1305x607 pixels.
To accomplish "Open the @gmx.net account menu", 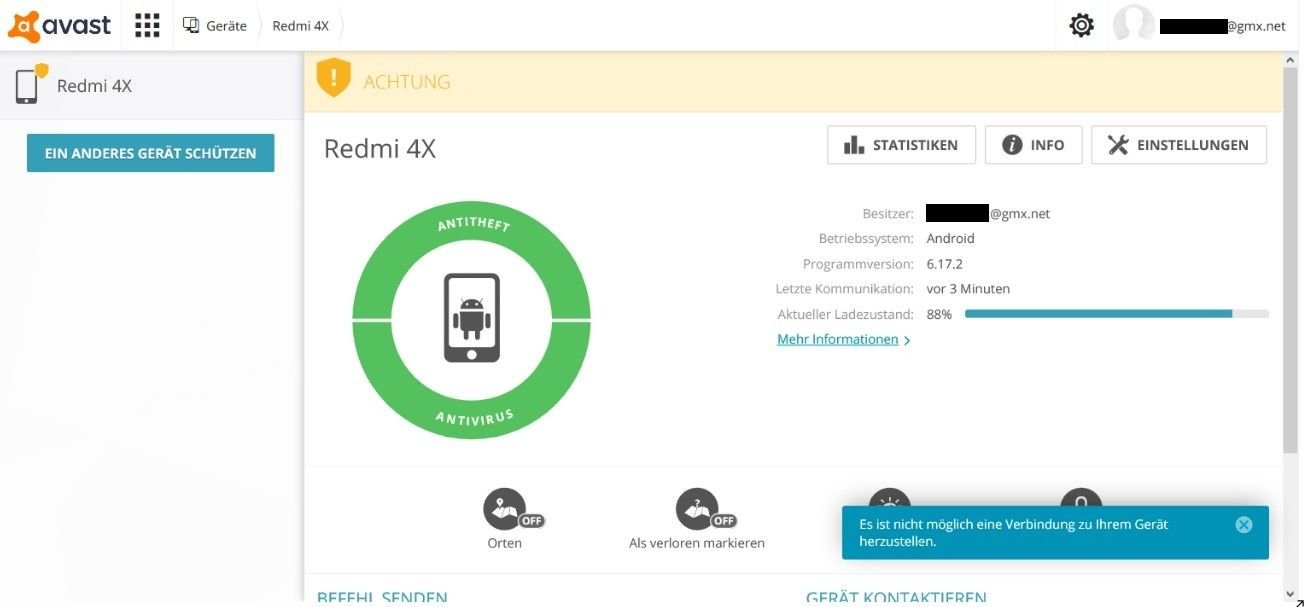I will click(x=1222, y=26).
